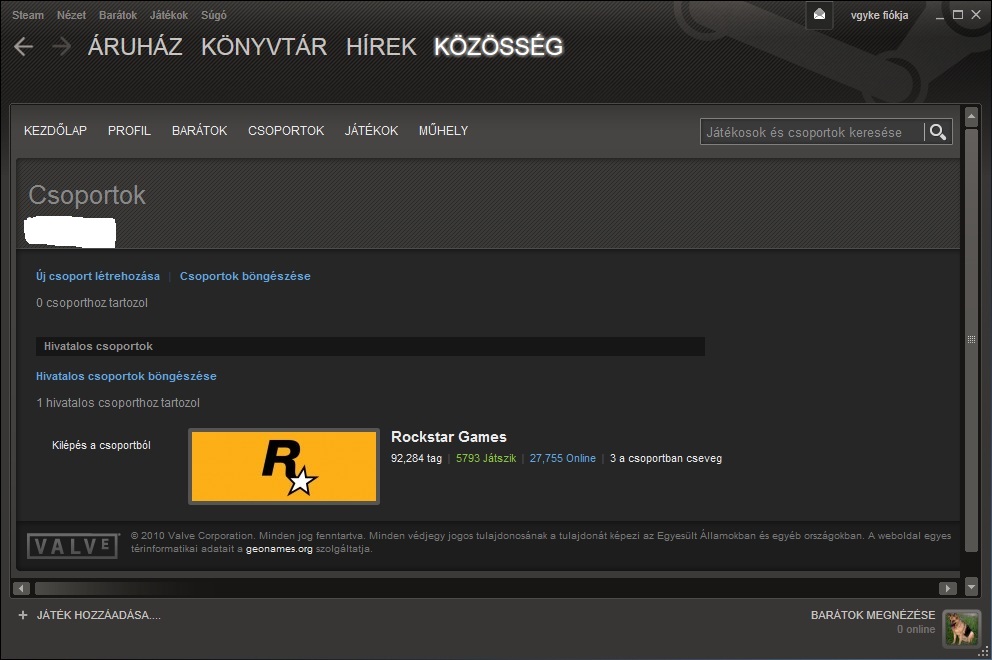Click JÁTÉK HOZZÁADÁSA button
The image size is (992, 660).
(x=98, y=615)
